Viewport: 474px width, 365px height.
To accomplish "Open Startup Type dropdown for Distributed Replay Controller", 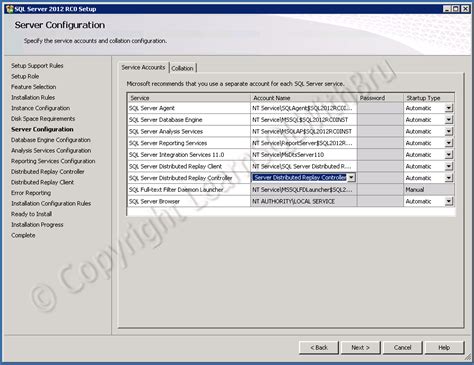I will (x=449, y=178).
